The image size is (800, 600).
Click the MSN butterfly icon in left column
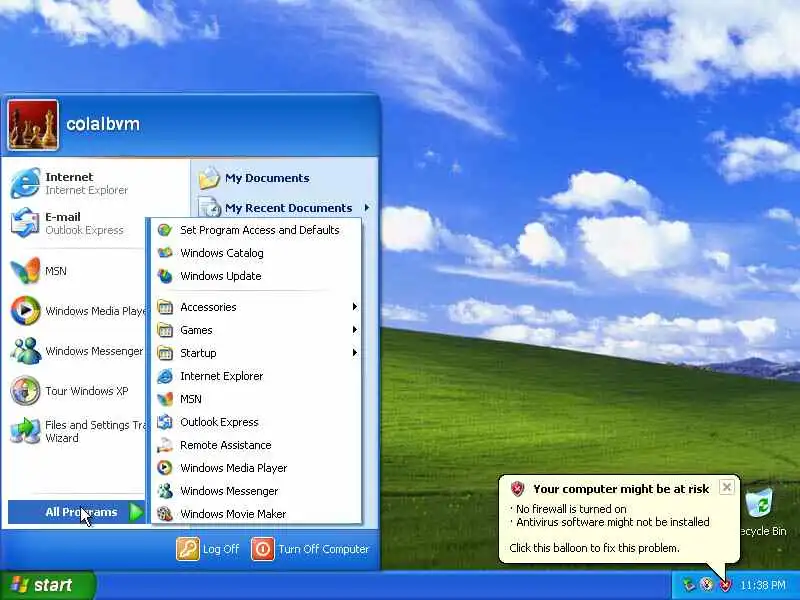click(x=25, y=270)
